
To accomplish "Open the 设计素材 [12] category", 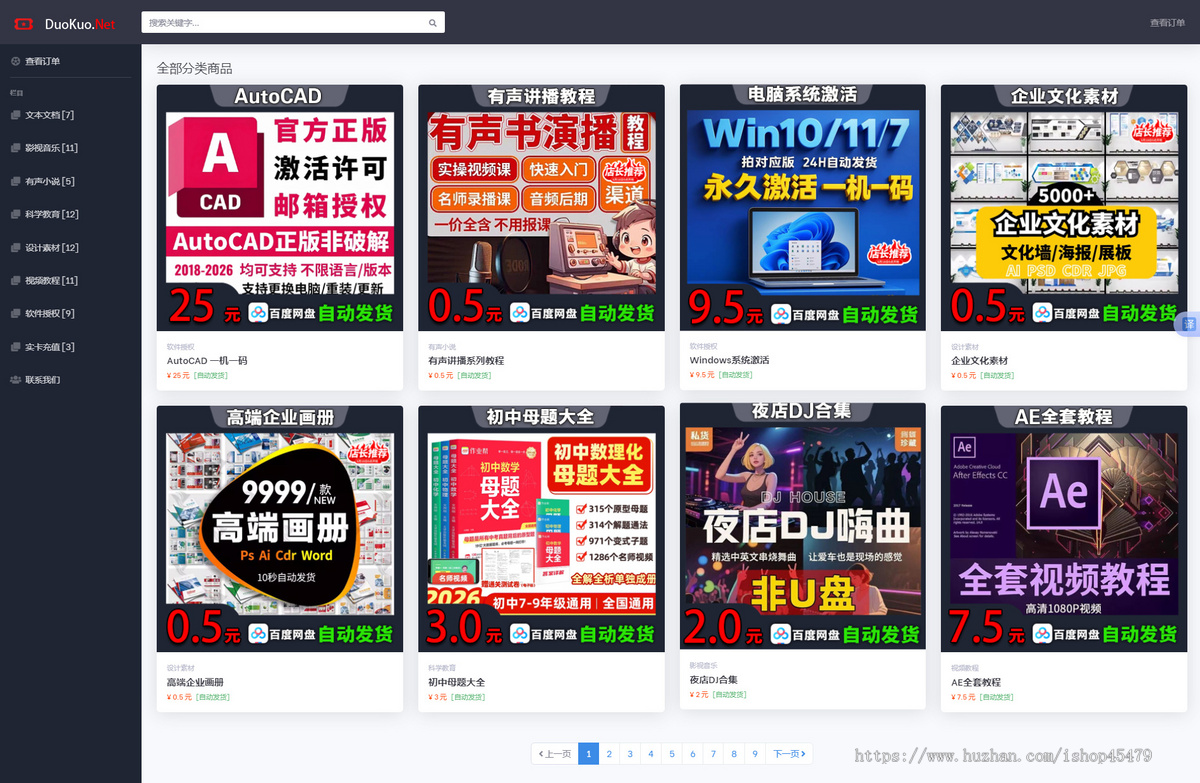I will point(51,247).
